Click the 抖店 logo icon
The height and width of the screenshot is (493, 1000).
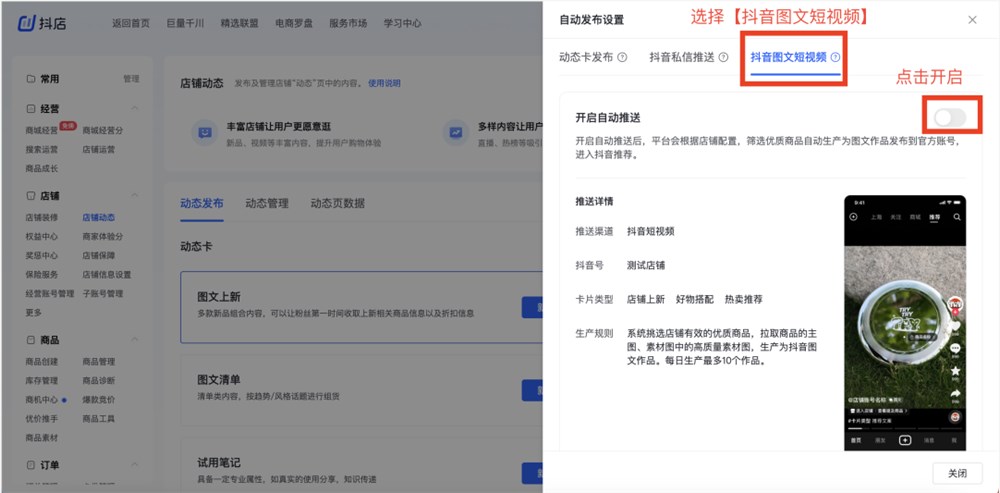(x=28, y=23)
